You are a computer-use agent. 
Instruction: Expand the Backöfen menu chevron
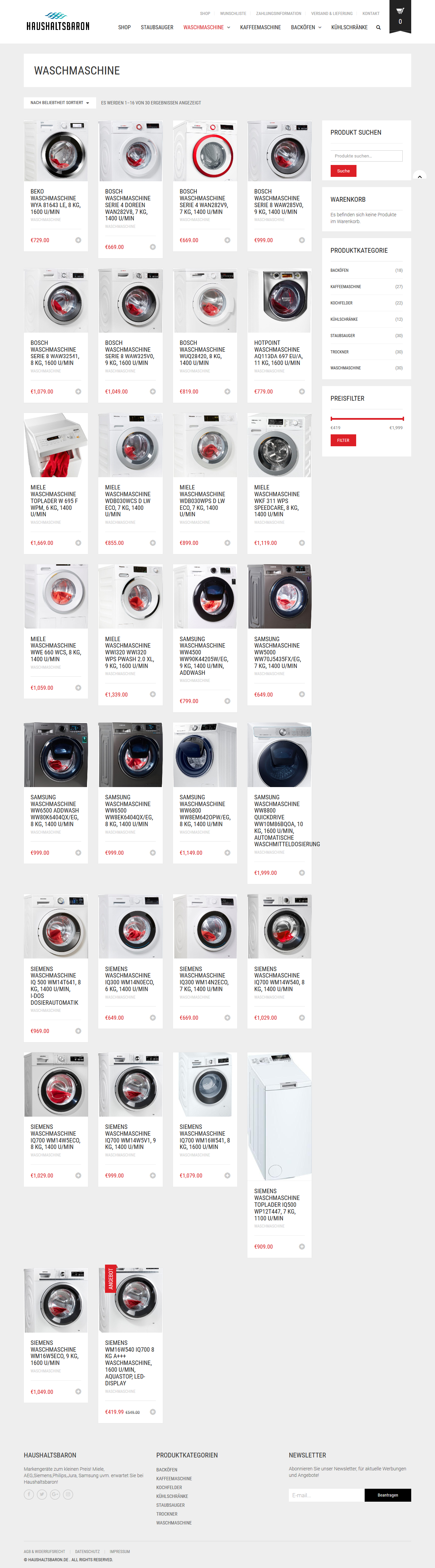pos(320,28)
